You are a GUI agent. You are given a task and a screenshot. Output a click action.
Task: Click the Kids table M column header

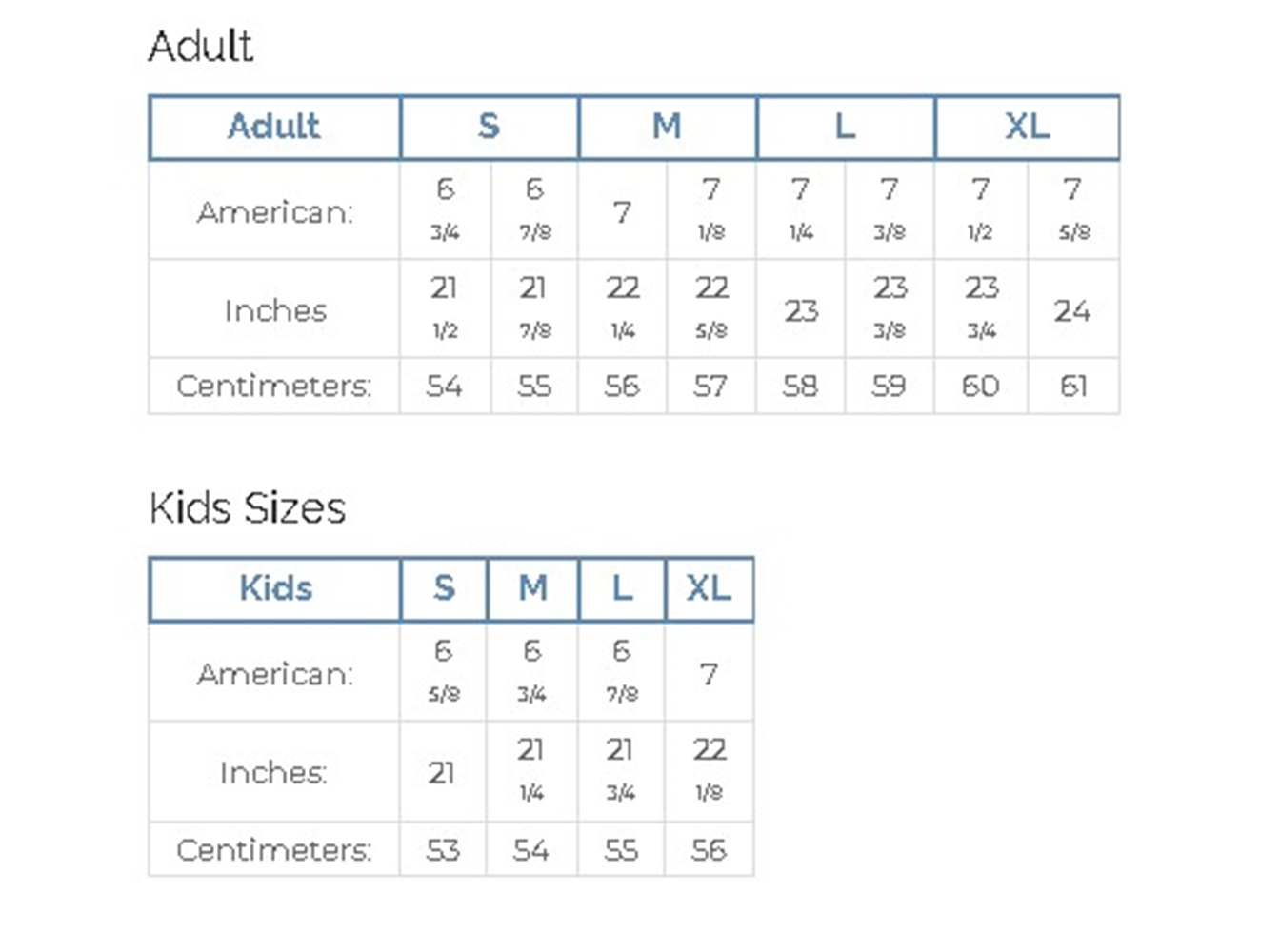point(532,588)
